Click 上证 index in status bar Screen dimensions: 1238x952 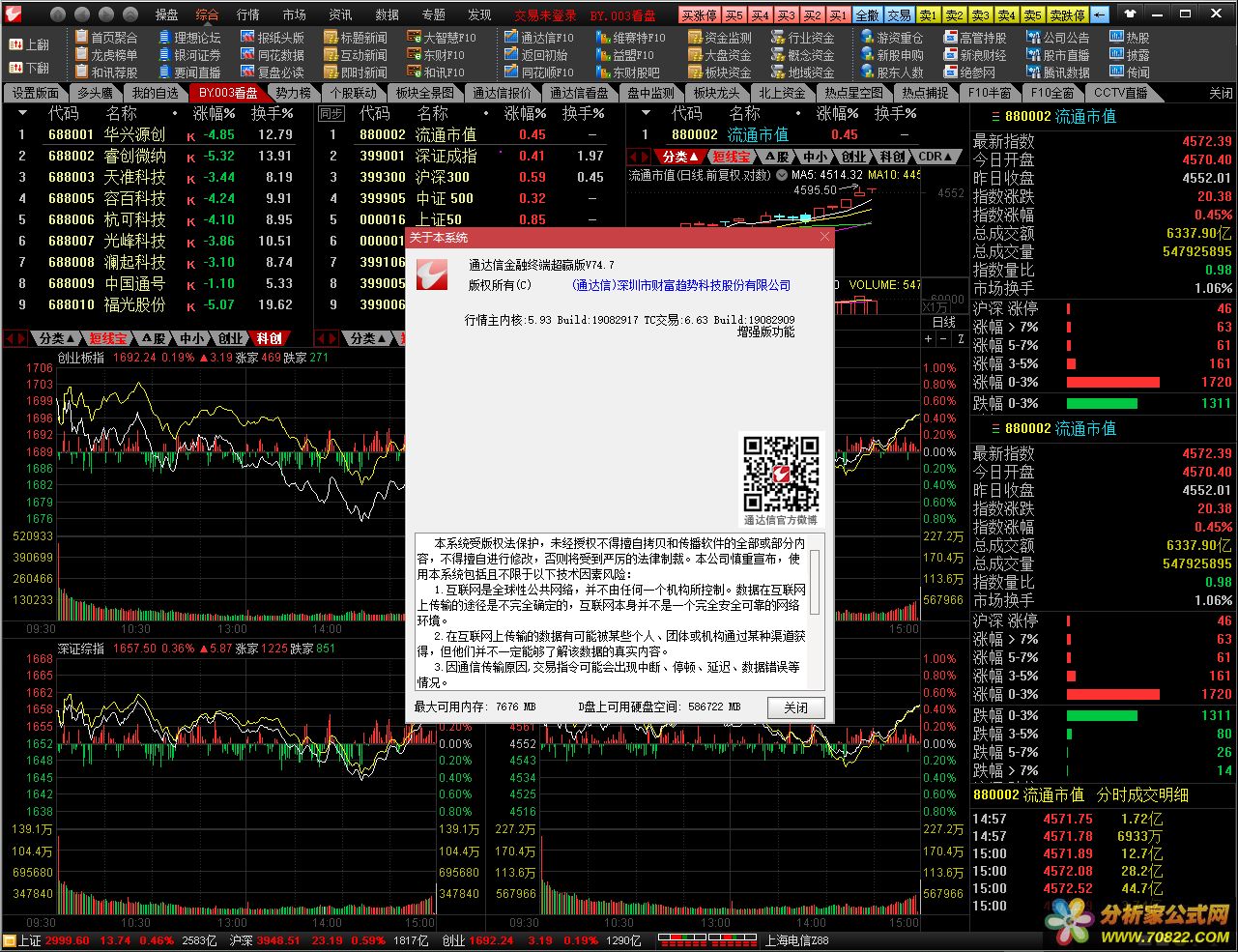click(30, 940)
